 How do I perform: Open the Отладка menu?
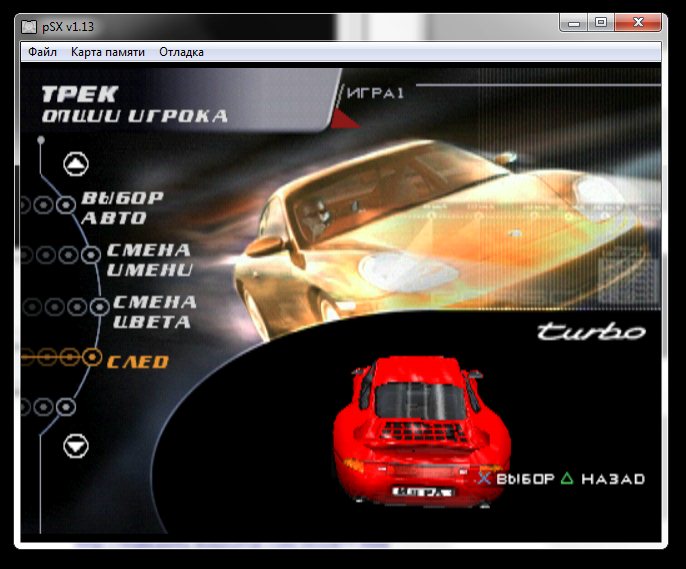[181, 52]
